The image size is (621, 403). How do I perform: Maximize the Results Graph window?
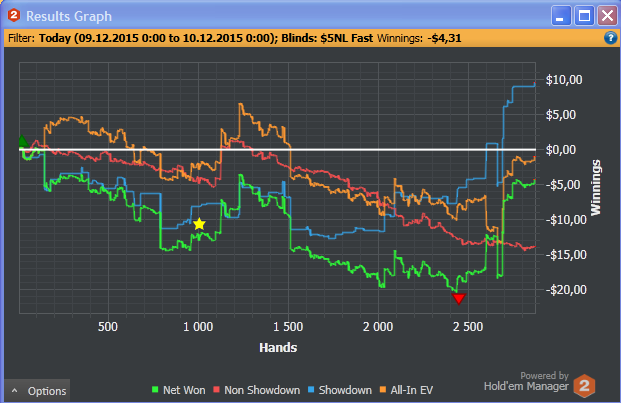click(x=584, y=16)
